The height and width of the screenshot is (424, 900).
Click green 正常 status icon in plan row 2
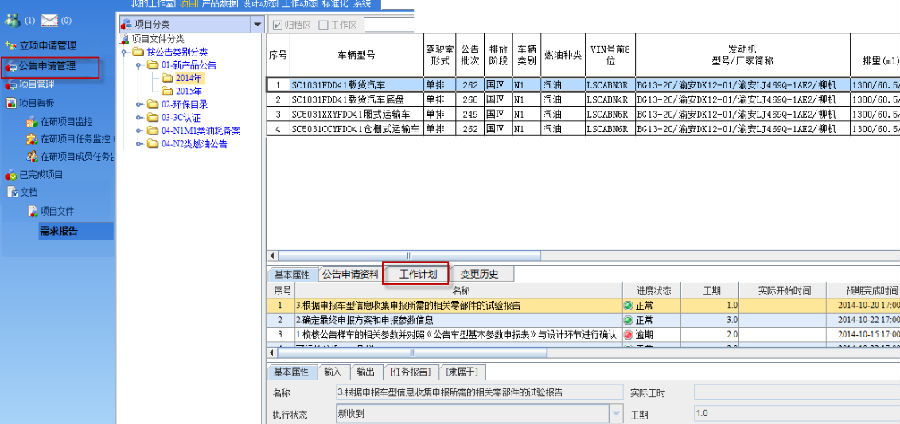click(x=630, y=320)
